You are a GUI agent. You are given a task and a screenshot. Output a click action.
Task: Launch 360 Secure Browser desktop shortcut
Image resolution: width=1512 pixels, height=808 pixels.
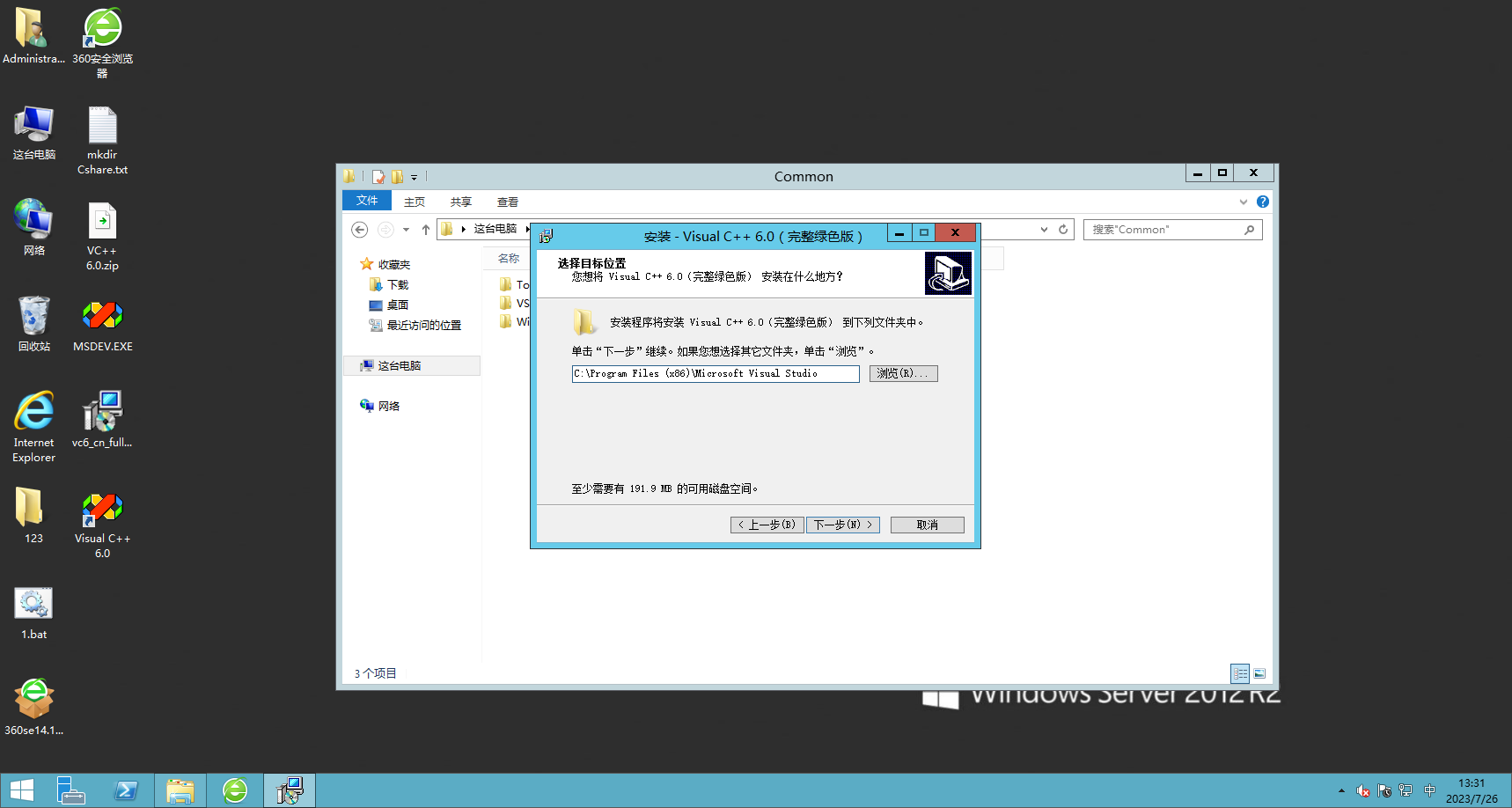[102, 42]
